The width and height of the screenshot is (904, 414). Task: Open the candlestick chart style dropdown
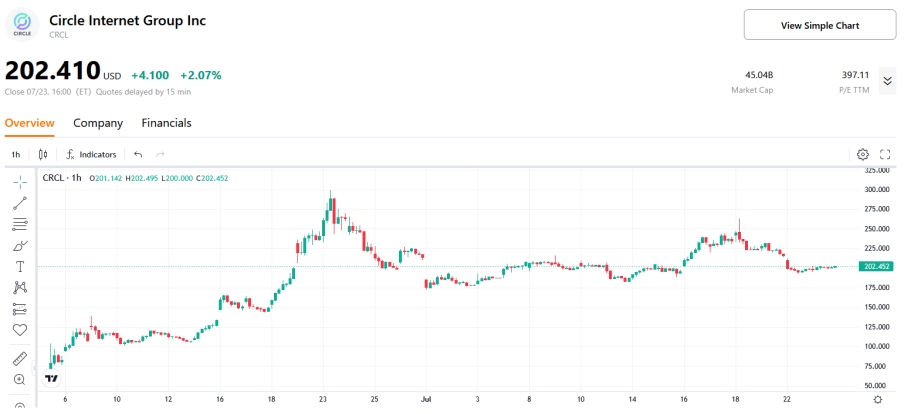click(x=43, y=154)
